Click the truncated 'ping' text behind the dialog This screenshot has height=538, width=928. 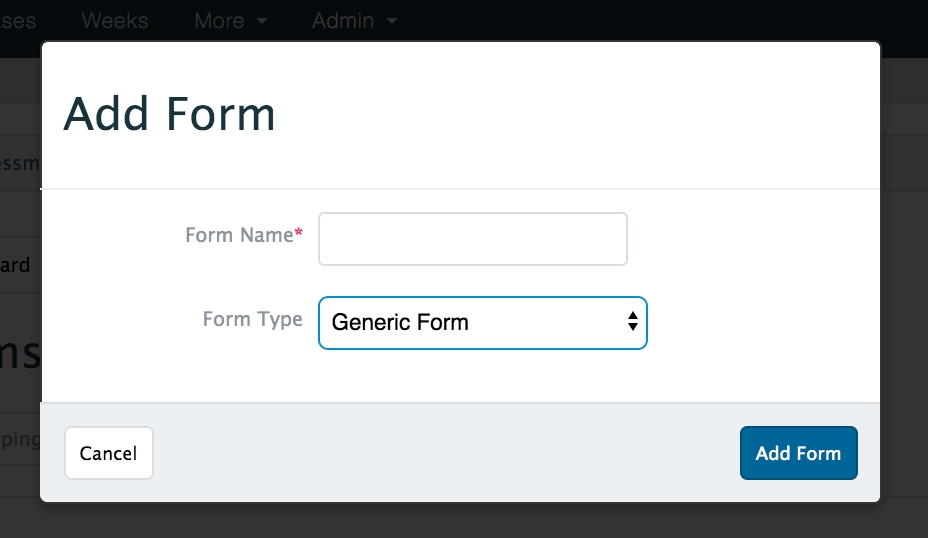point(19,440)
